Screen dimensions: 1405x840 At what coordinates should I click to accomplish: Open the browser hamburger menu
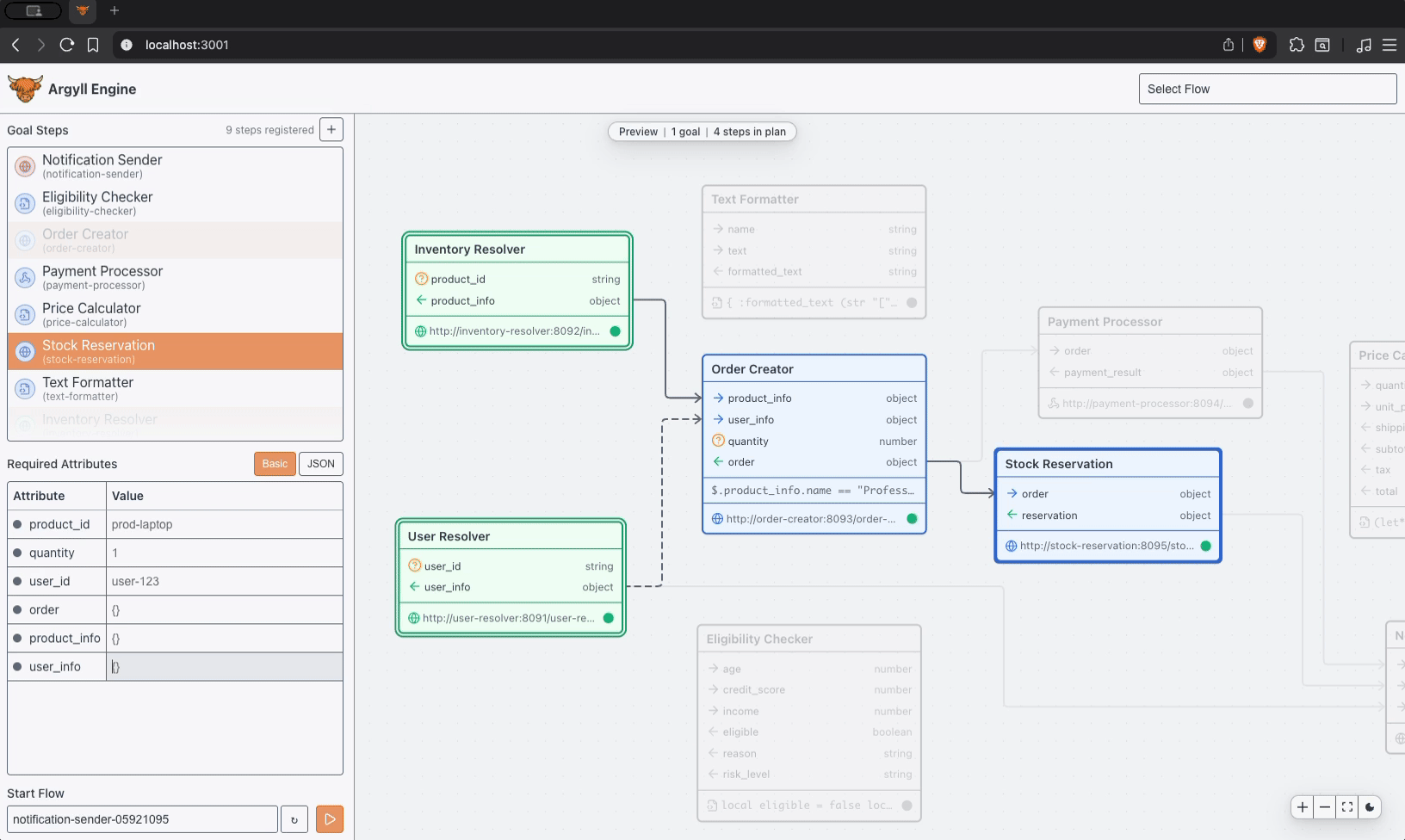pos(1390,45)
